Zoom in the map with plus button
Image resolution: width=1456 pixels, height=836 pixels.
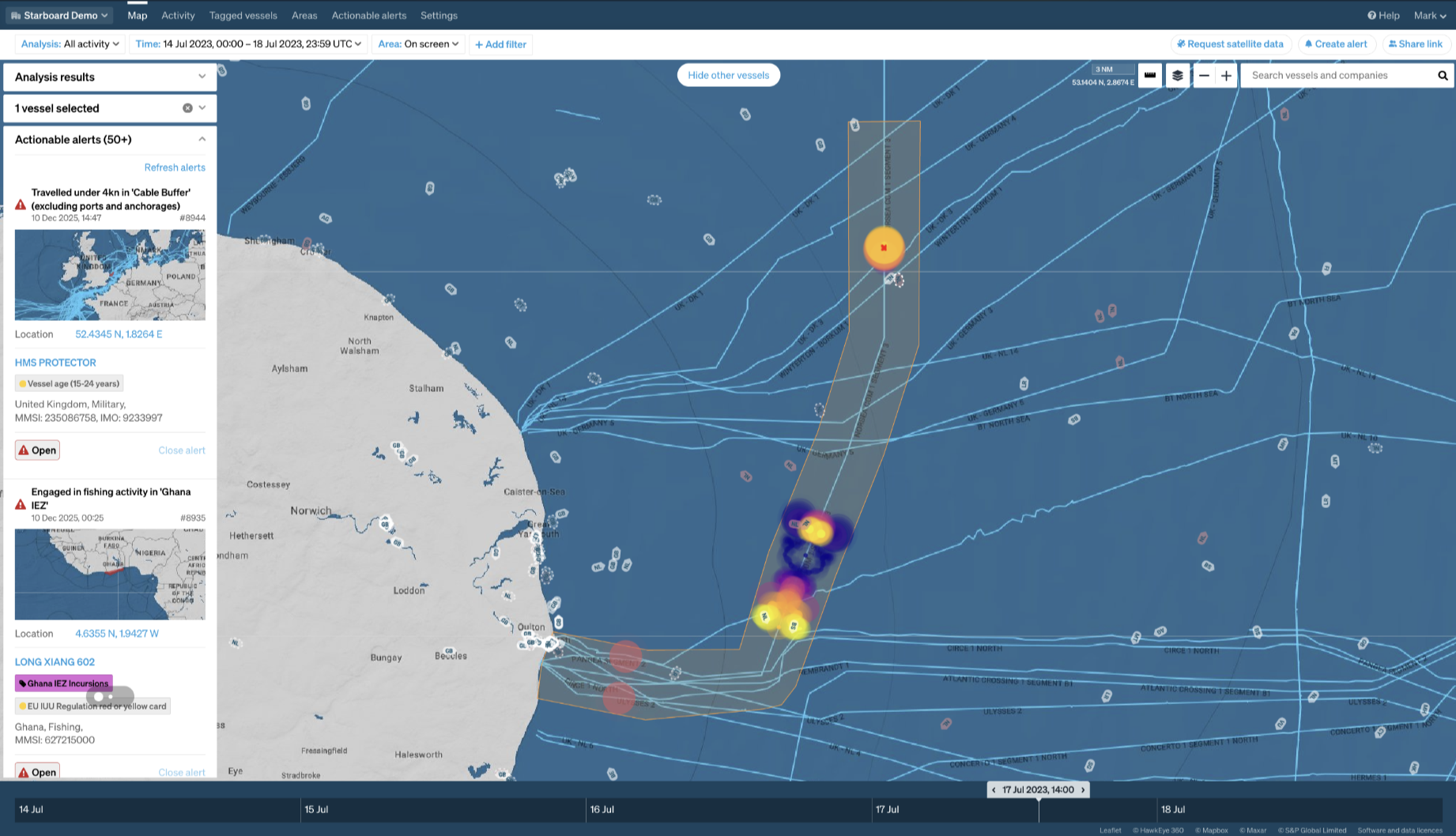[x=1226, y=75]
